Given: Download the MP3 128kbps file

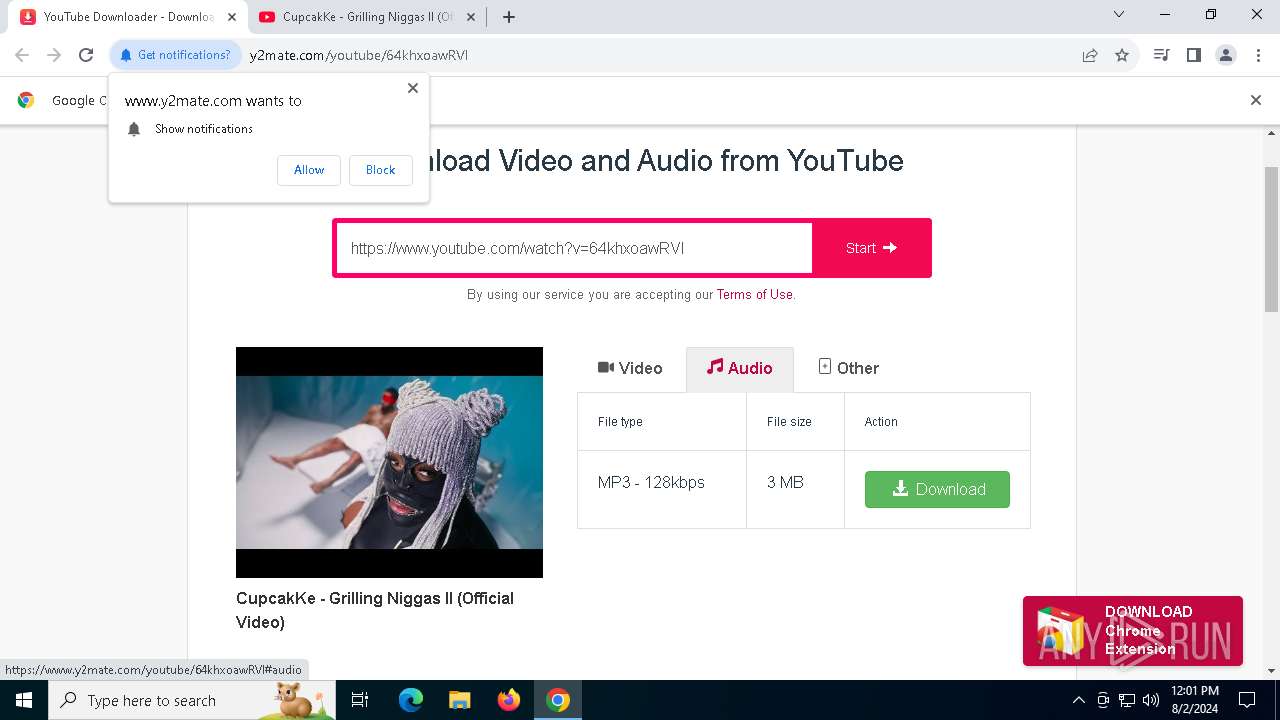Looking at the screenshot, I should (x=937, y=489).
